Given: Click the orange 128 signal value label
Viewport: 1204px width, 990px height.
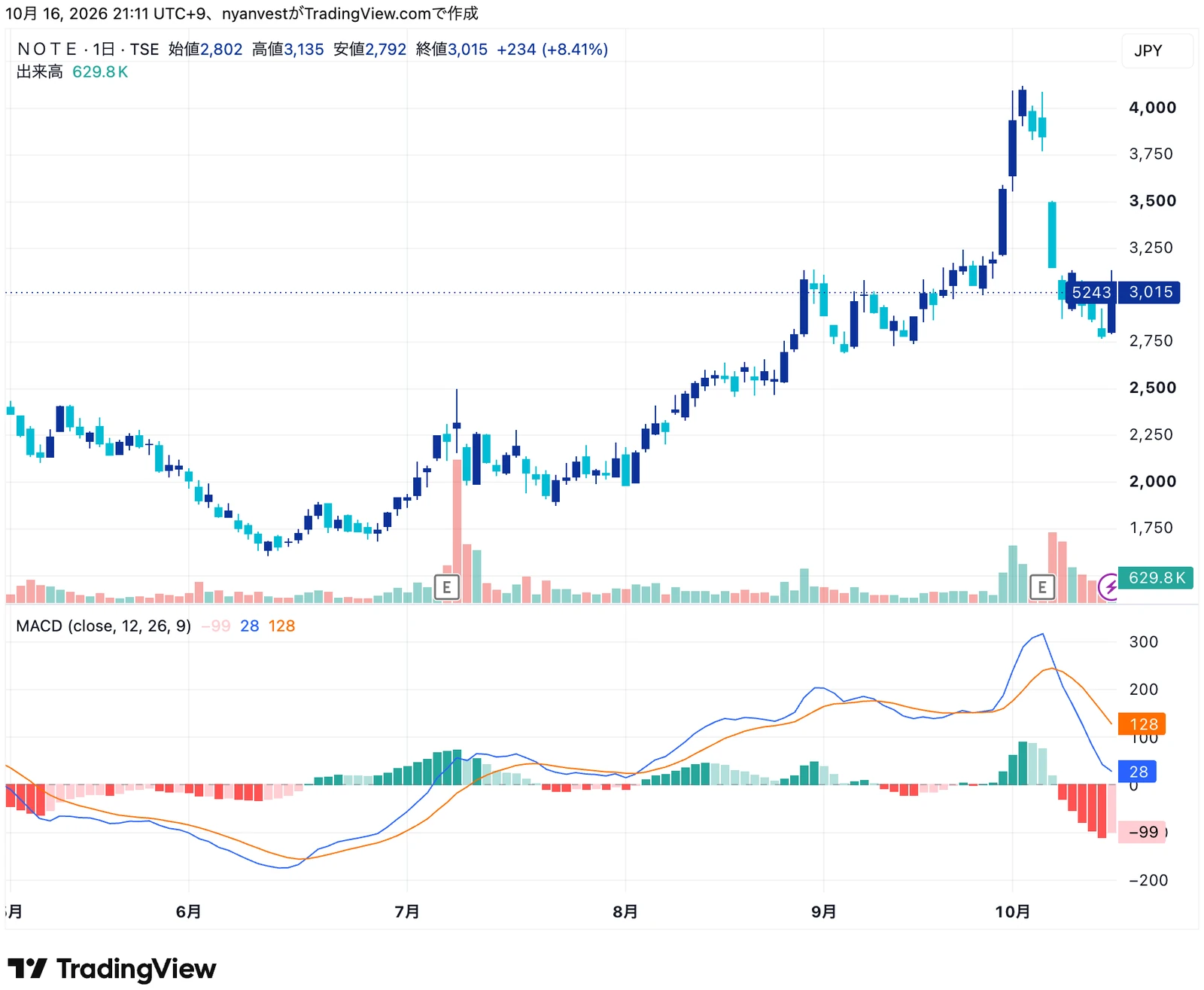Looking at the screenshot, I should (x=1142, y=723).
